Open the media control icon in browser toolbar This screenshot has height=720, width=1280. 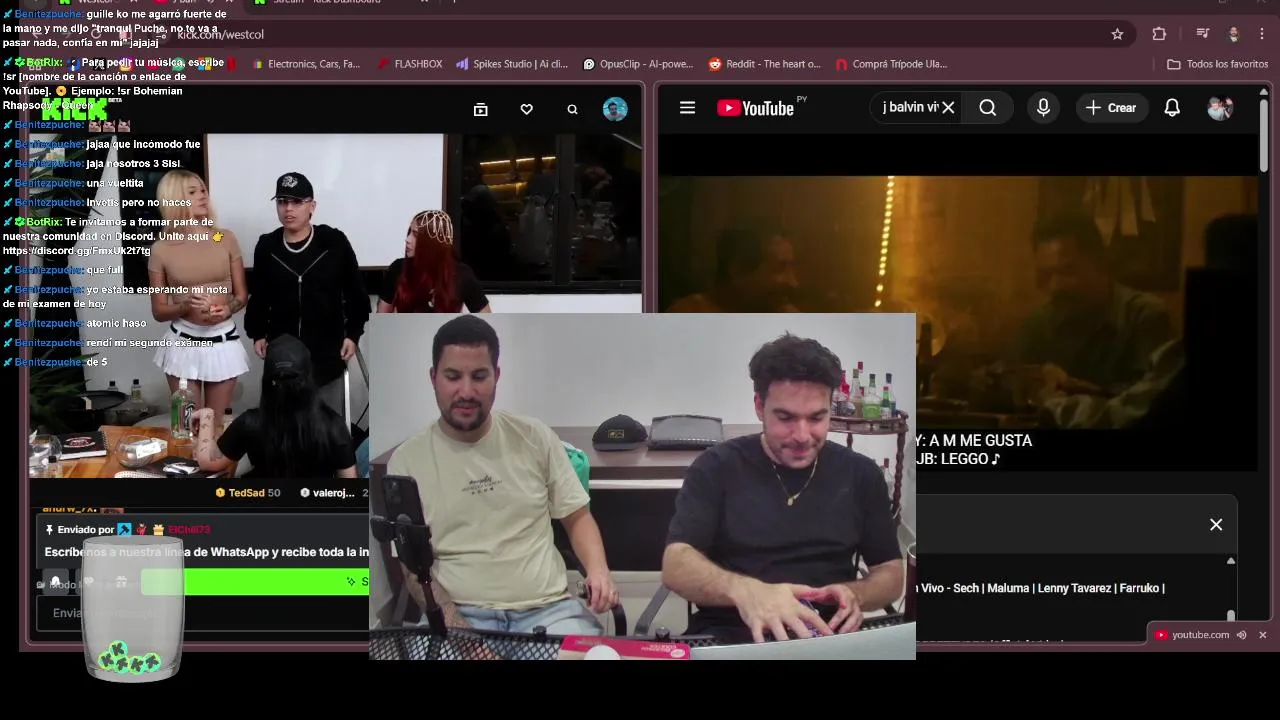[1201, 34]
